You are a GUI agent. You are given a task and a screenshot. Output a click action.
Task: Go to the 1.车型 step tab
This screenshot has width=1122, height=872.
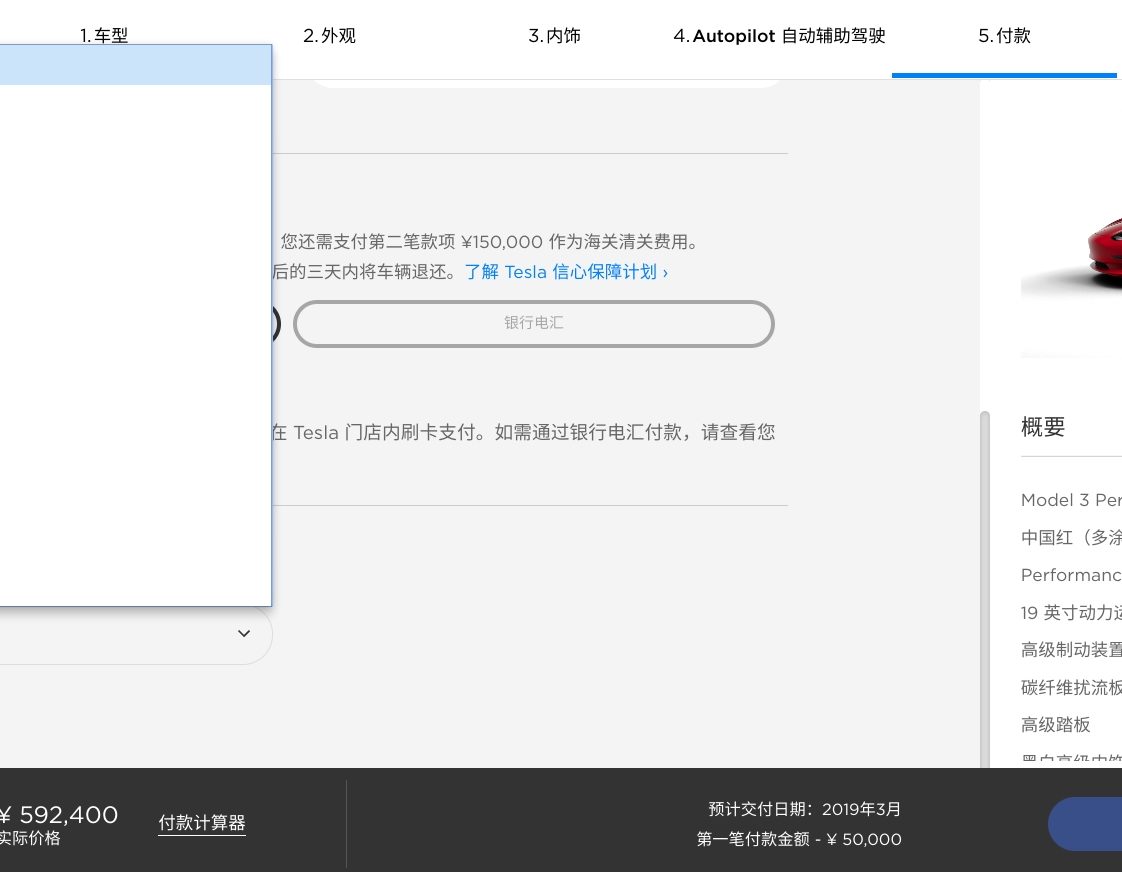(x=104, y=36)
